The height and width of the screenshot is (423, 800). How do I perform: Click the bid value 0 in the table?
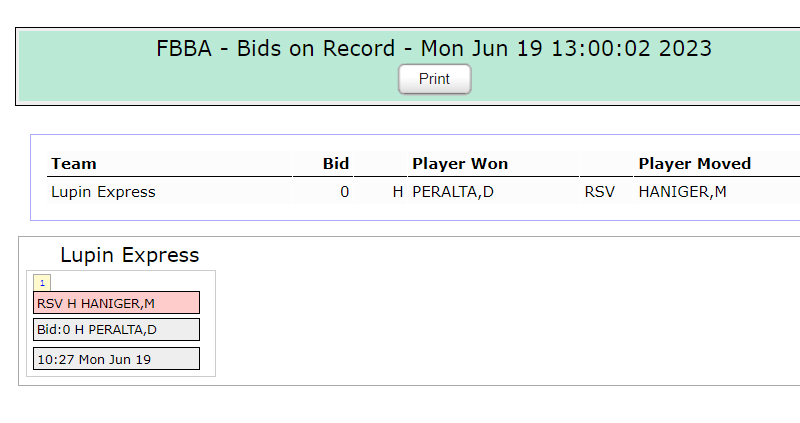point(344,192)
